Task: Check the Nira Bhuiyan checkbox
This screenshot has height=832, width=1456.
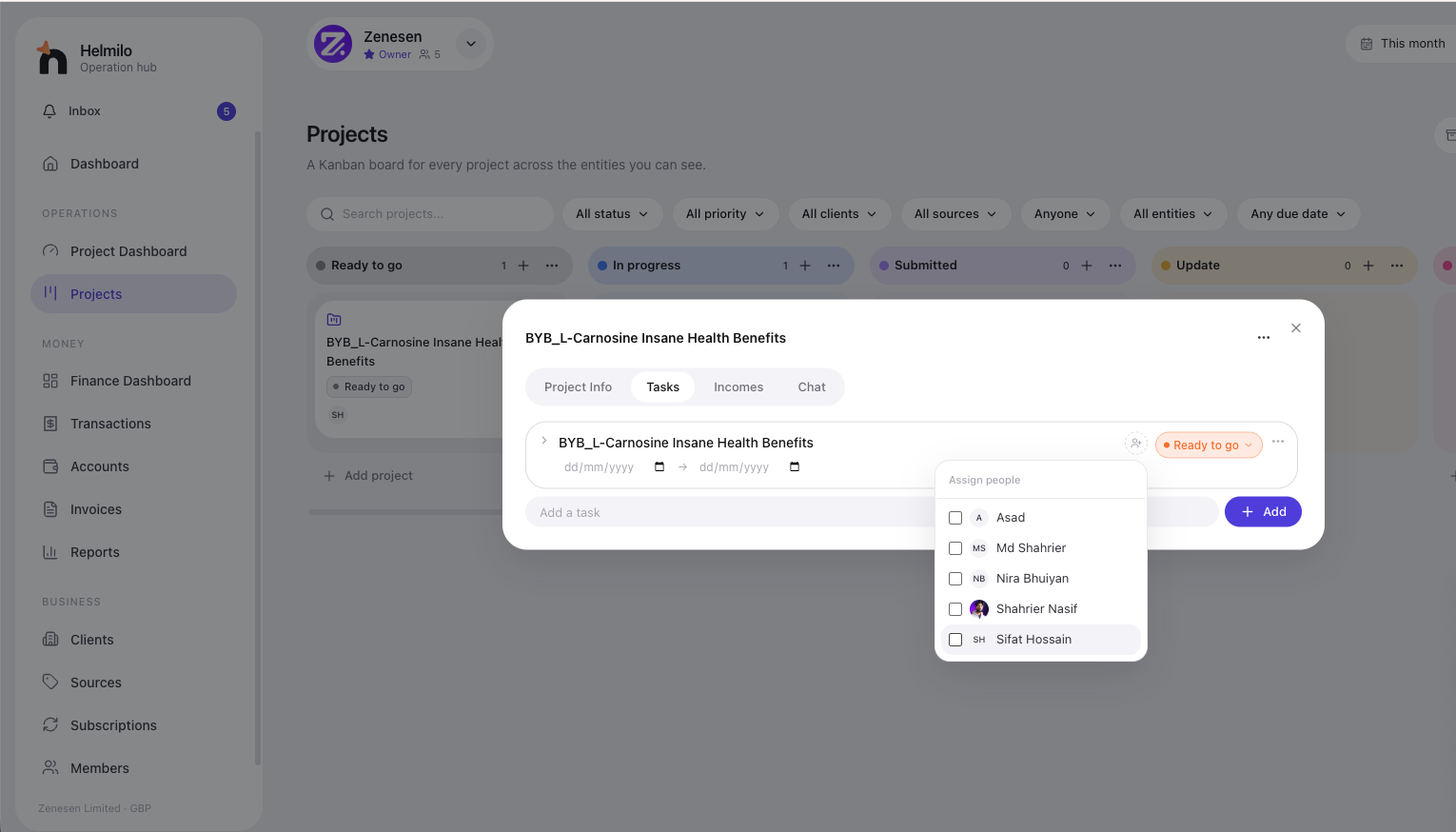Action: click(x=955, y=579)
